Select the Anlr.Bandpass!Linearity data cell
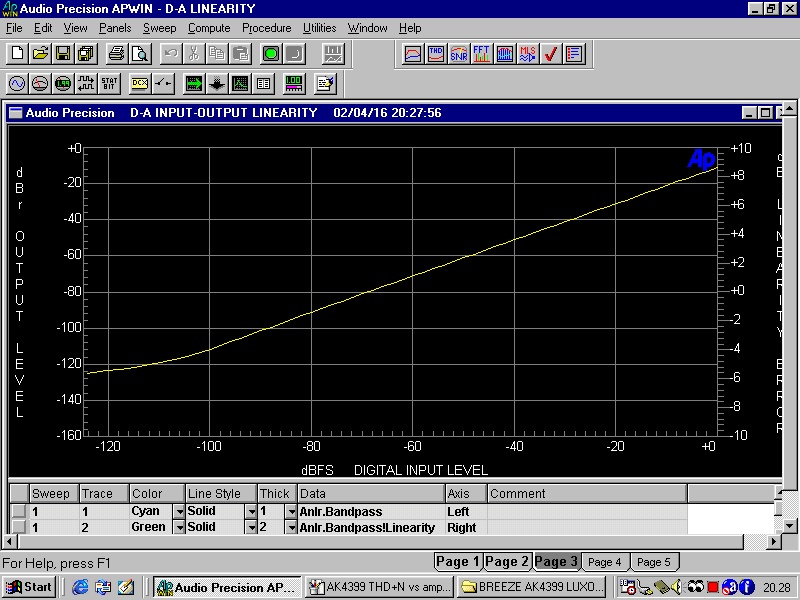This screenshot has height=600, width=800. (x=371, y=527)
